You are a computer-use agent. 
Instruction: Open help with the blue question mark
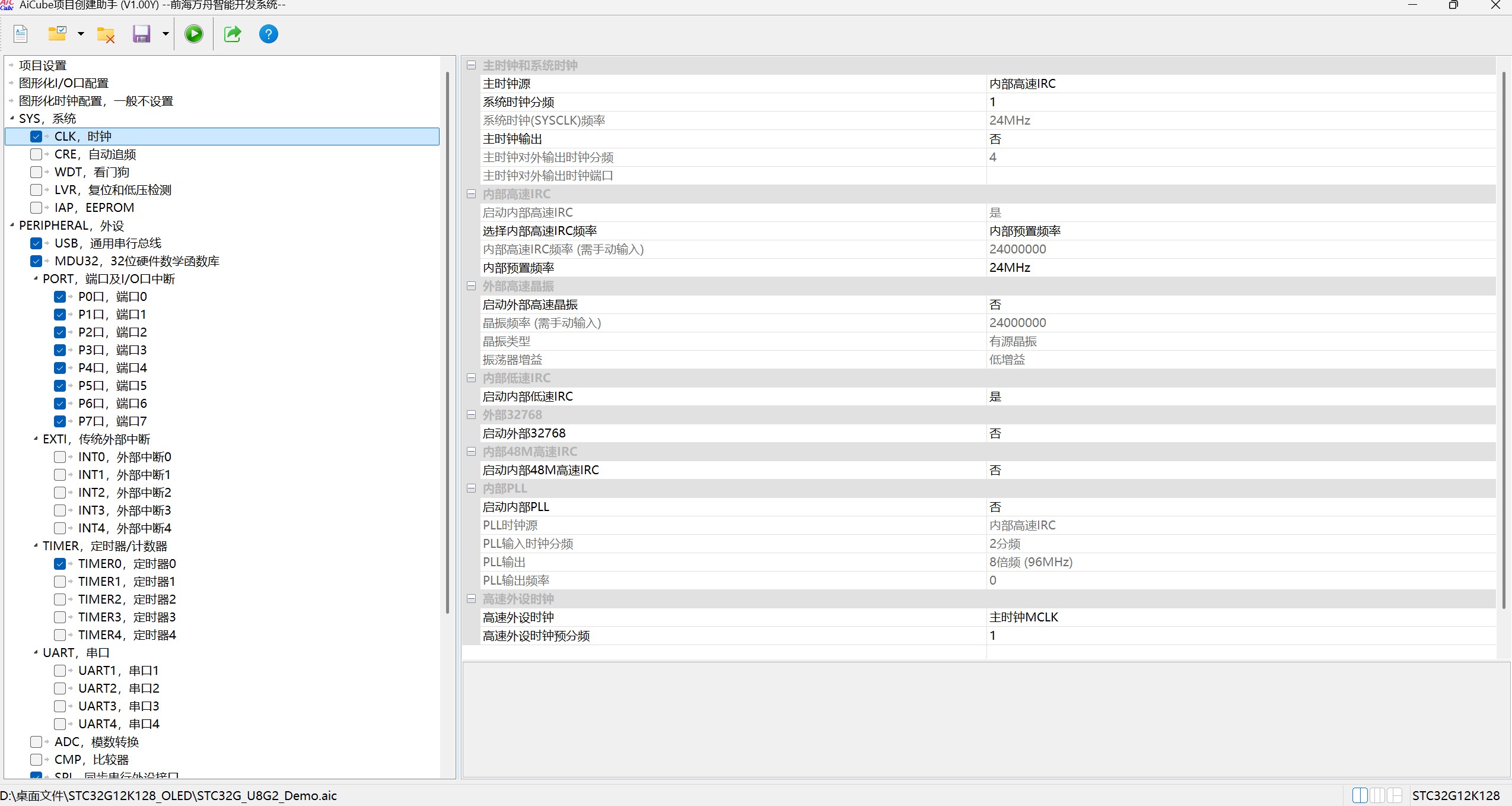tap(268, 34)
